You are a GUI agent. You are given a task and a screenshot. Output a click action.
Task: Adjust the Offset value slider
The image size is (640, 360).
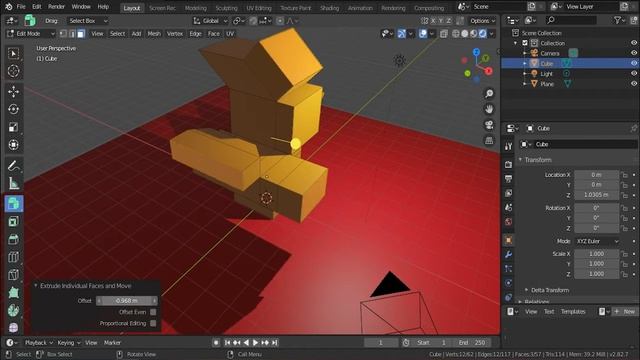coord(127,301)
